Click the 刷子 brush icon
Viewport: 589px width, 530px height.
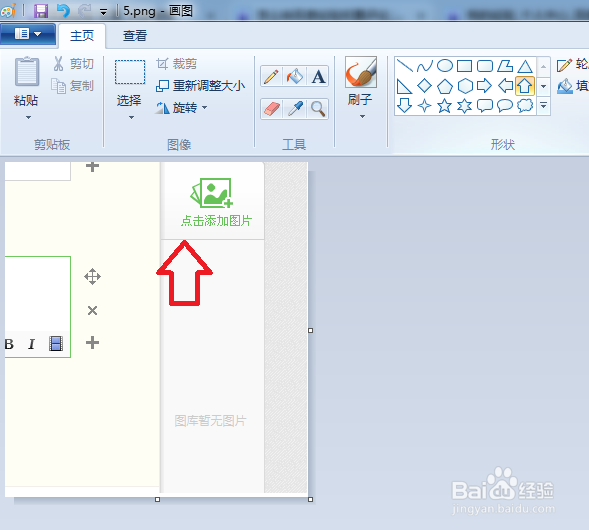pyautogui.click(x=361, y=72)
